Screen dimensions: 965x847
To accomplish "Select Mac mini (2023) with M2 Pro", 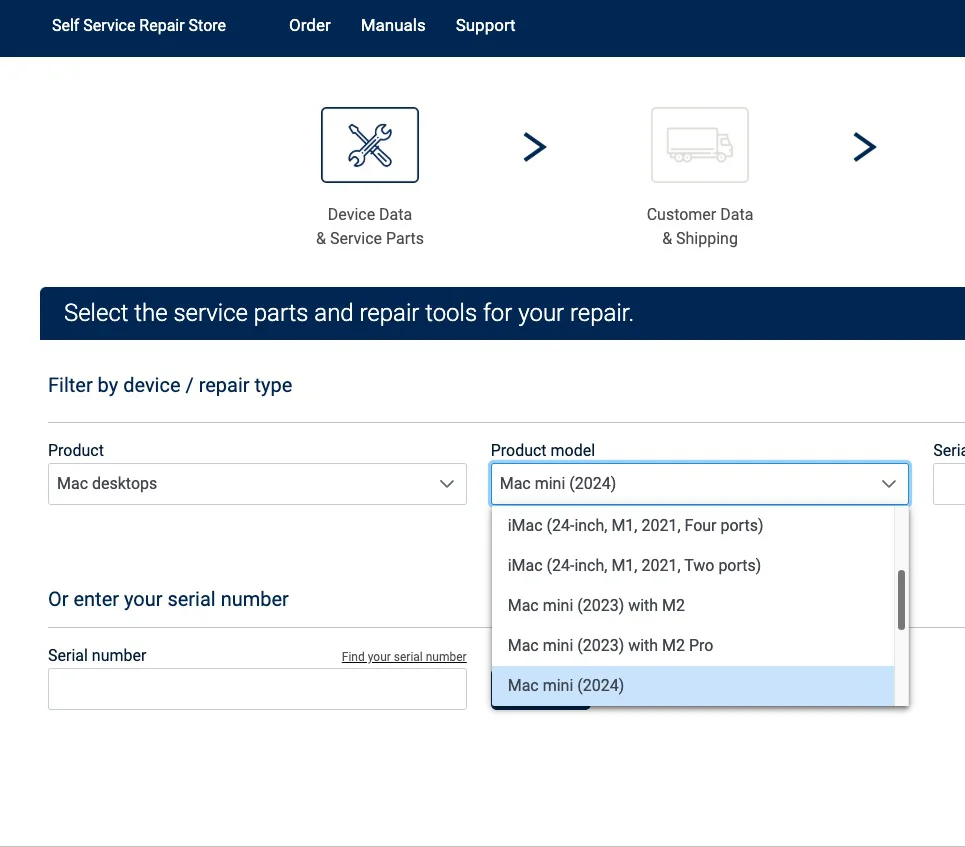I will pyautogui.click(x=693, y=645).
